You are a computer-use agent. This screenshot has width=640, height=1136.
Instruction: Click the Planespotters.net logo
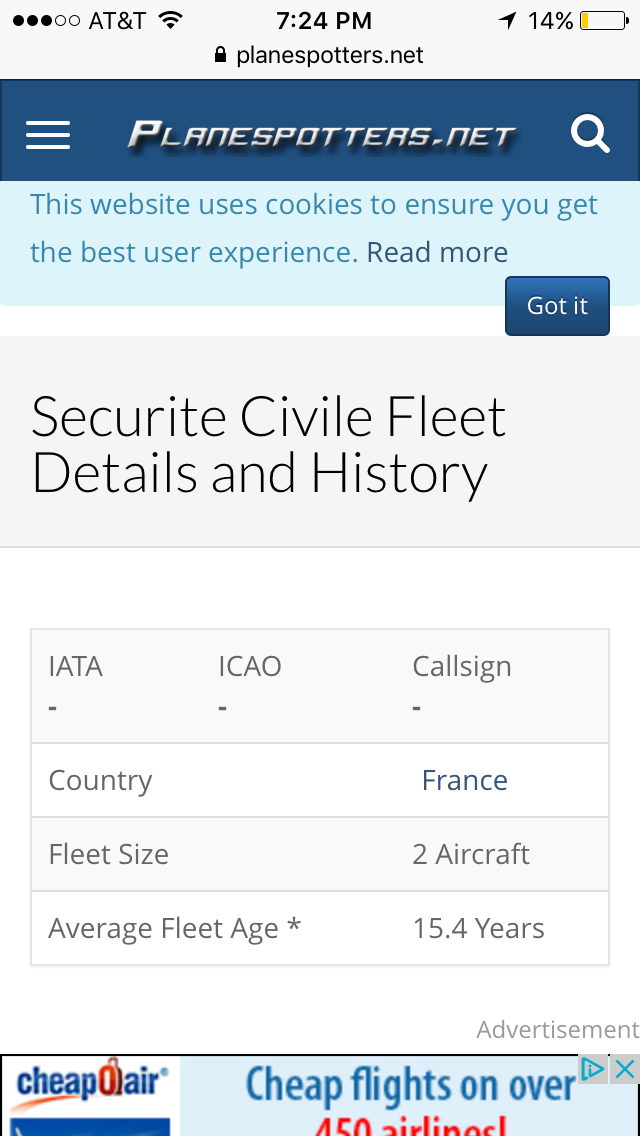[x=321, y=135]
